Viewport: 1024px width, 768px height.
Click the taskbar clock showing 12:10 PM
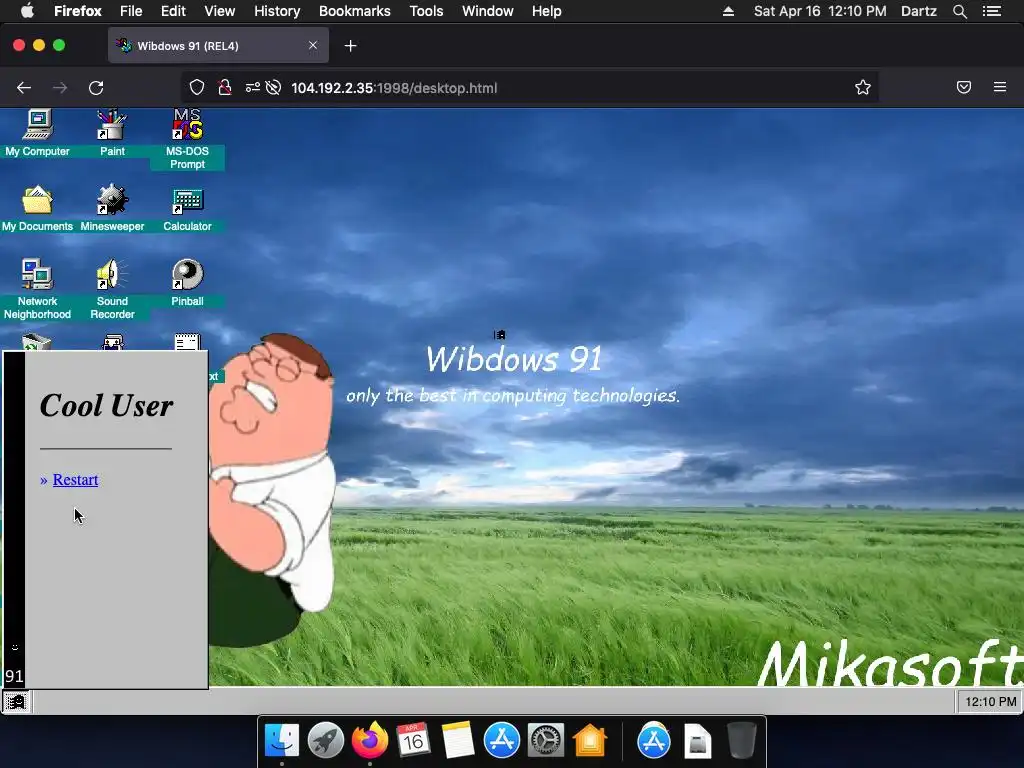point(990,701)
